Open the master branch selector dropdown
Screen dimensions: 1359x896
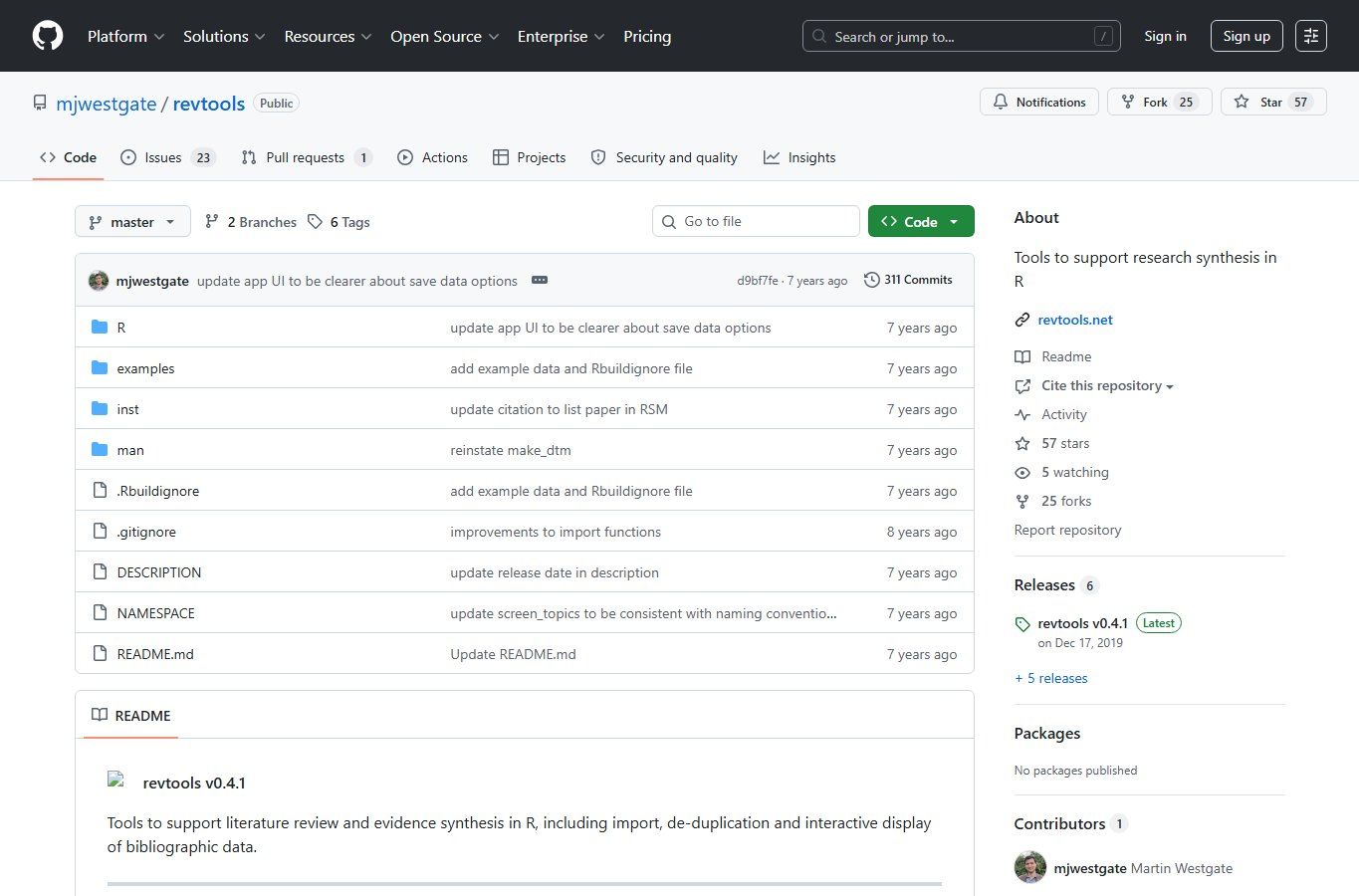(x=132, y=222)
